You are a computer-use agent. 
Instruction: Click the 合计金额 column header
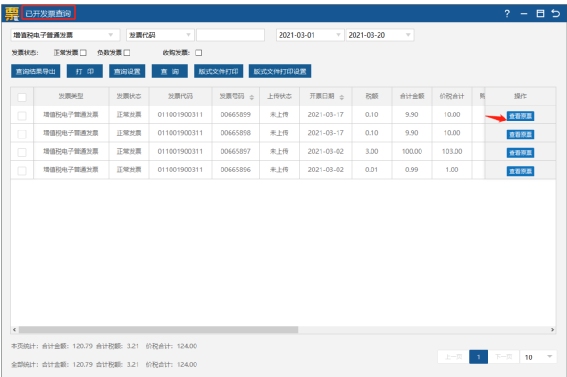click(412, 96)
